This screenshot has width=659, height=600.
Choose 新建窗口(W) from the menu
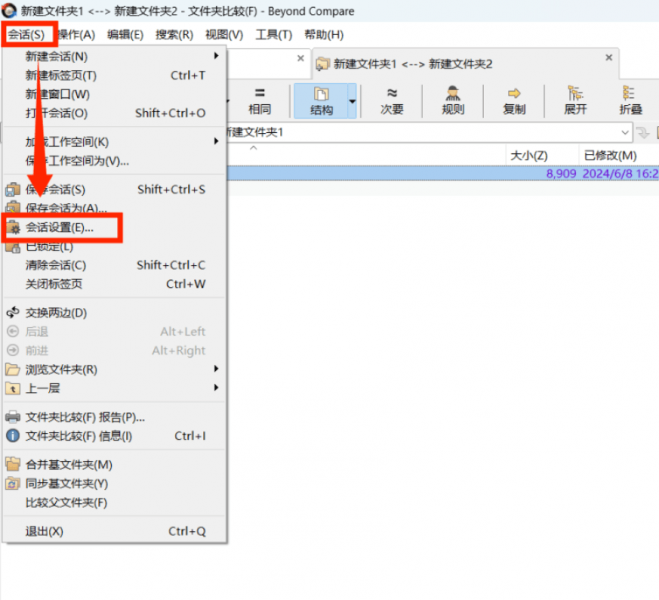114,94
